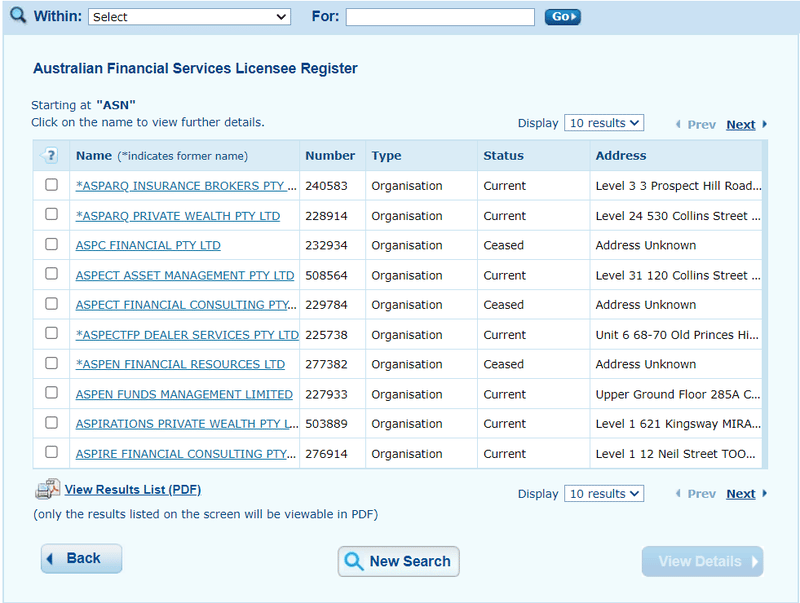Select checkbox for ASPECTFP DEALER SERVICES row
Screen dimensions: 800x603
pos(52,333)
